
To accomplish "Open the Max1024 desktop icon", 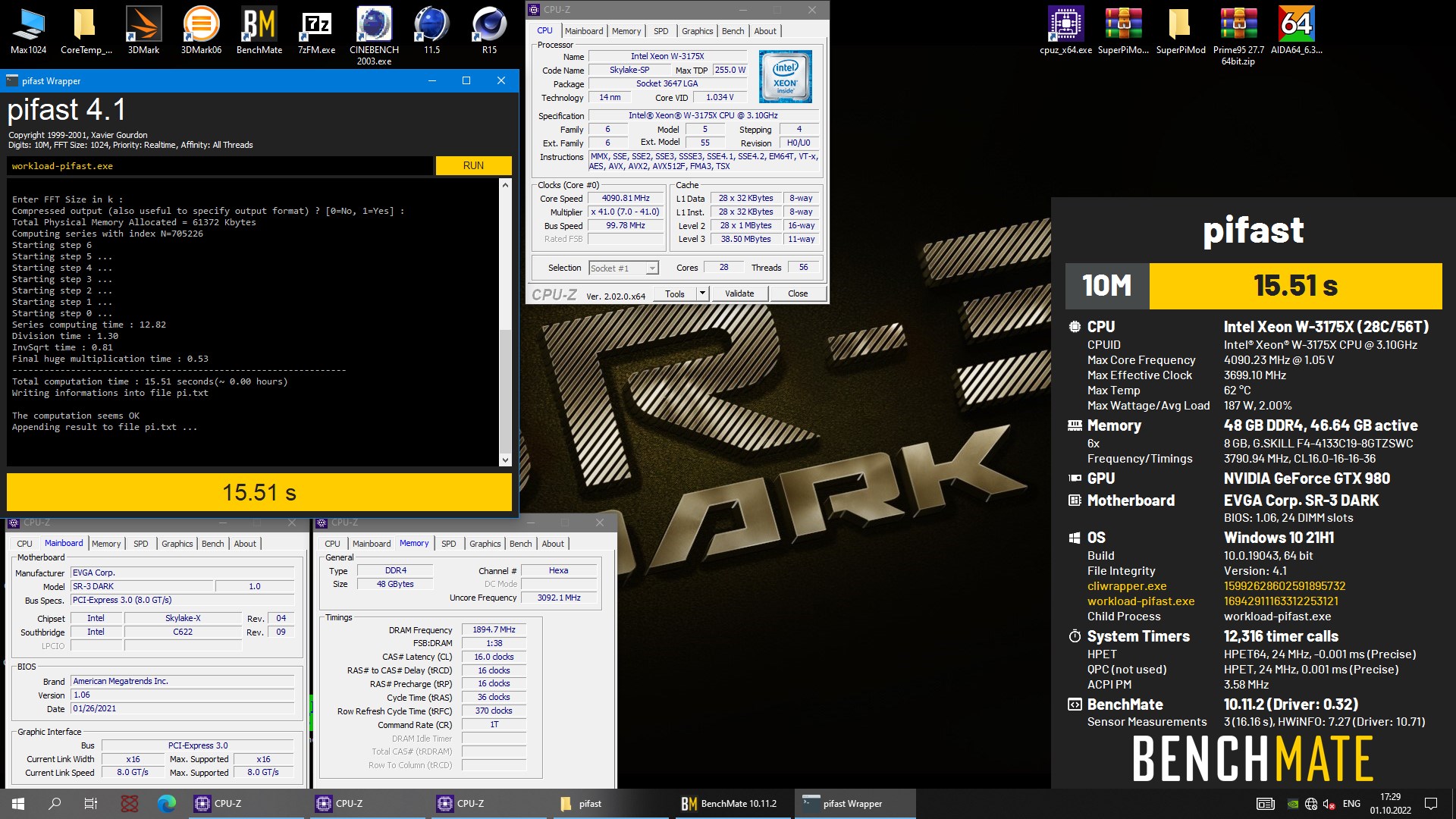I will [28, 31].
